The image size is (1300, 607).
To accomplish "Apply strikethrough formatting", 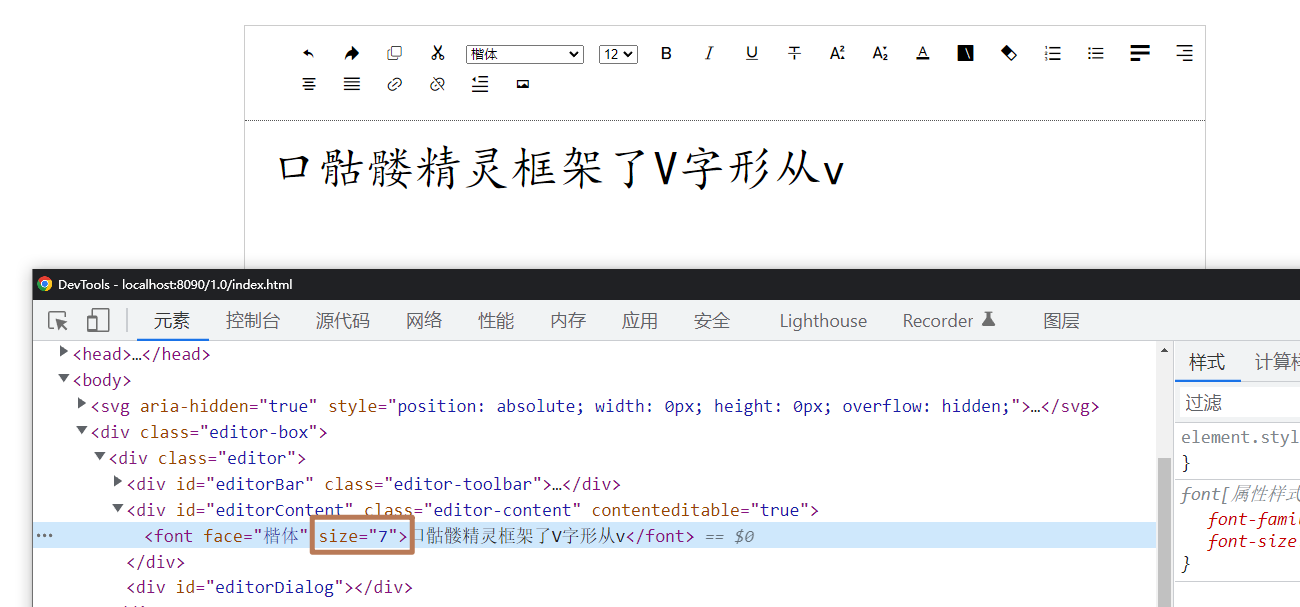I will 794,53.
